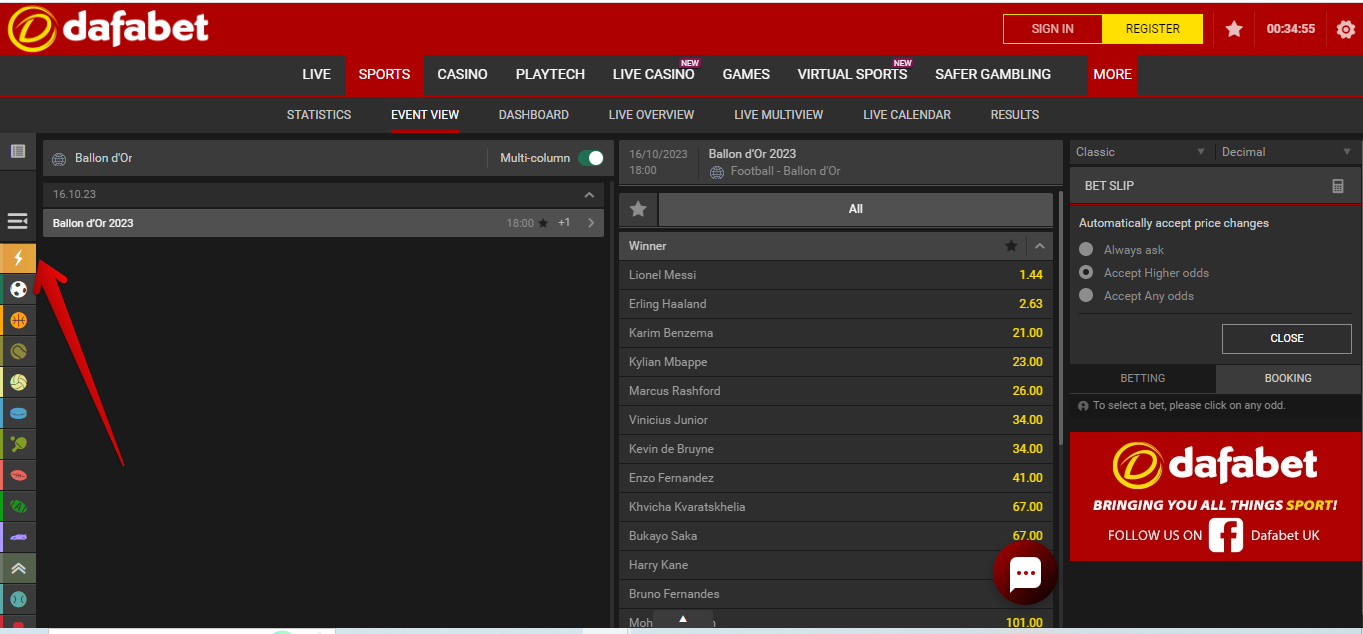Select the rugby ball sport icon
This screenshot has height=634, width=1363.
(18, 475)
